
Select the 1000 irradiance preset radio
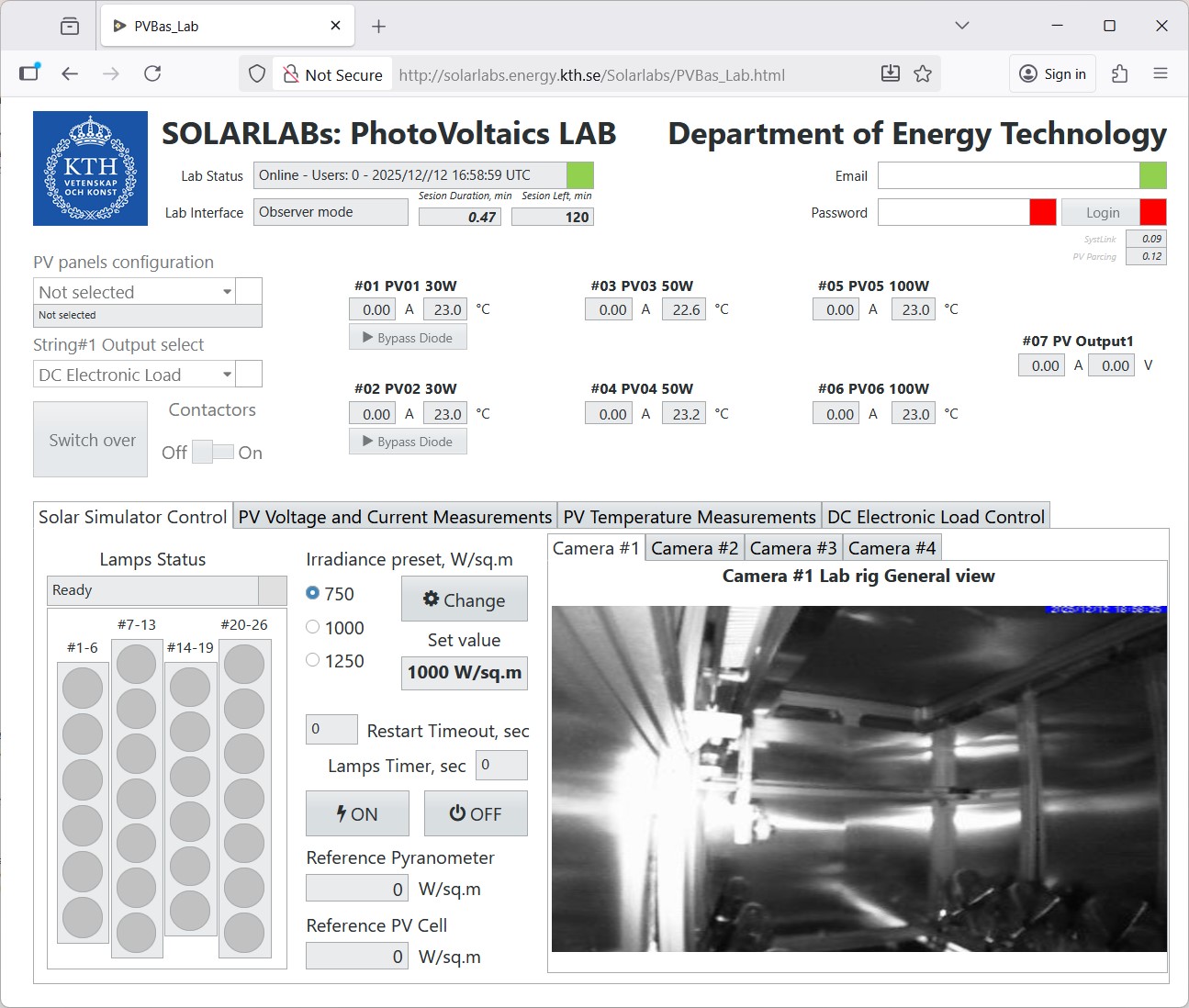coord(313,628)
